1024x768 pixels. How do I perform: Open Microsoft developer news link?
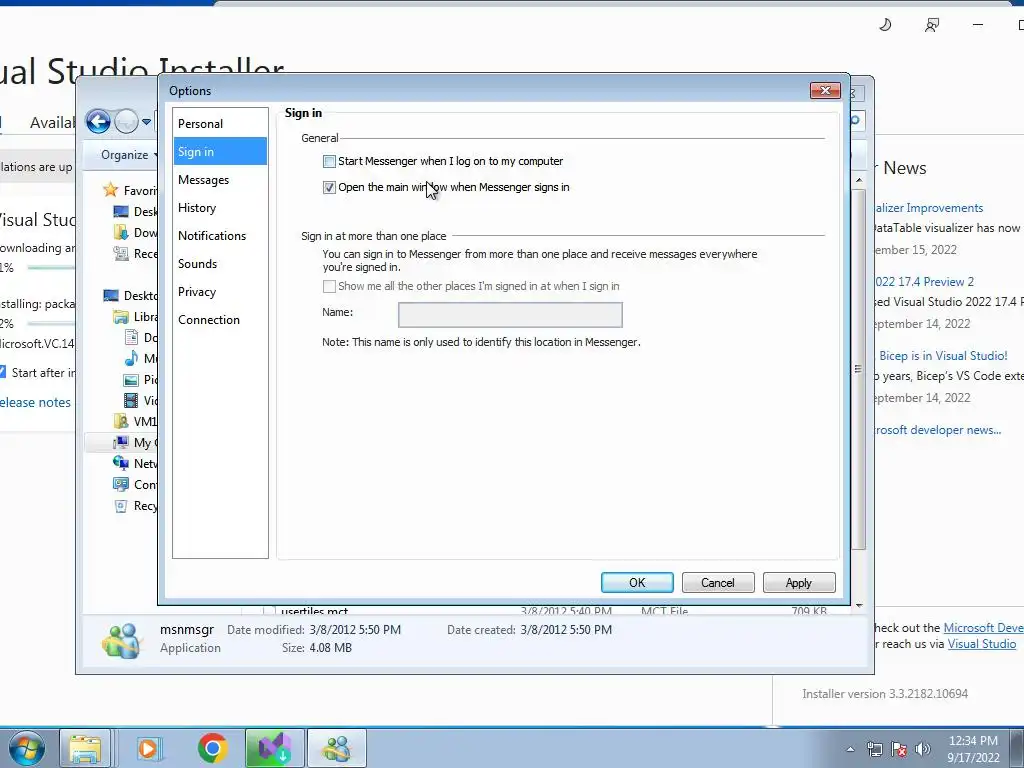pos(938,430)
